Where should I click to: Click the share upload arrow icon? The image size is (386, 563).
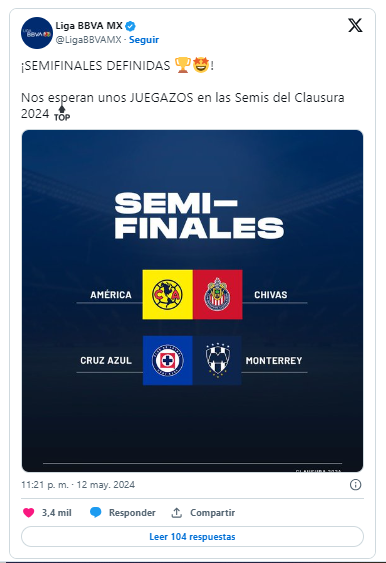(x=176, y=512)
